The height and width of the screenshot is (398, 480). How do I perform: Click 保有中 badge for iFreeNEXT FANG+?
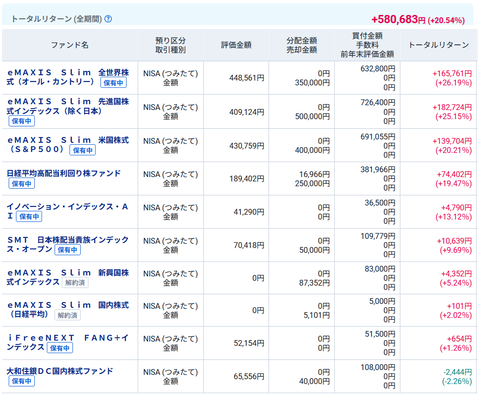60,348
